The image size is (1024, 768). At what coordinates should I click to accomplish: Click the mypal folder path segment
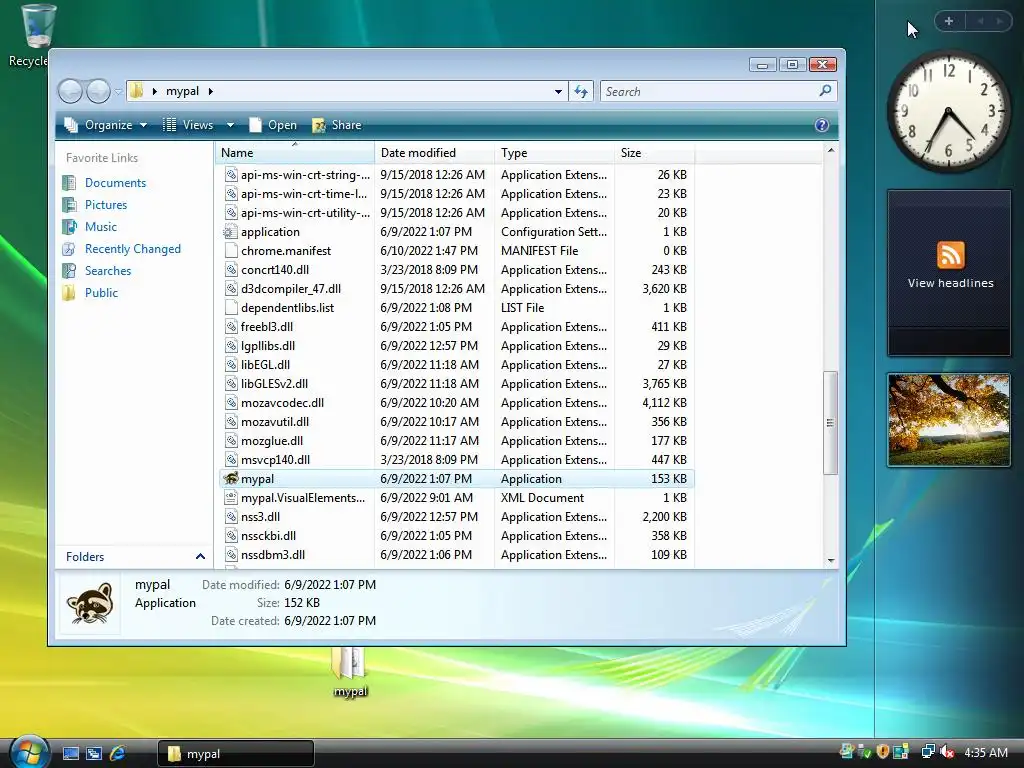[182, 91]
